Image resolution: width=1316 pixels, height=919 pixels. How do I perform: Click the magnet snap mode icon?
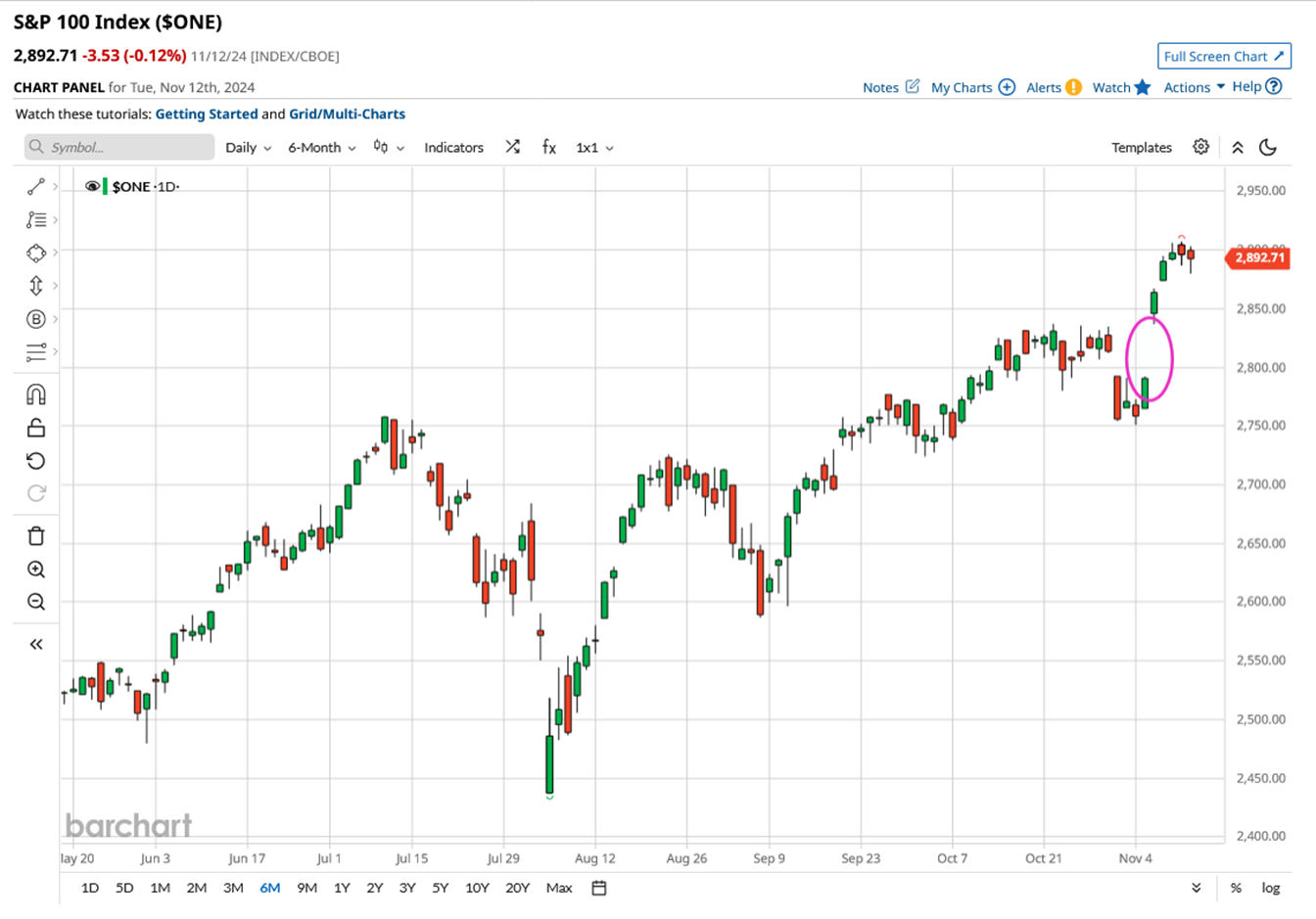tap(36, 394)
